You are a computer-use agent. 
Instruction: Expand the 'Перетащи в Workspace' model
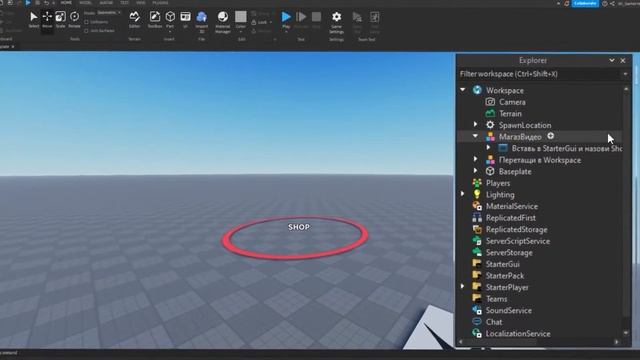475,159
